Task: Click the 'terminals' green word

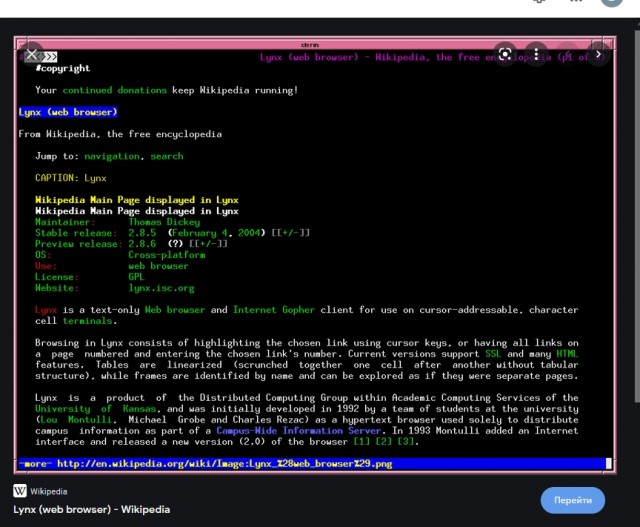Action: 87,321
